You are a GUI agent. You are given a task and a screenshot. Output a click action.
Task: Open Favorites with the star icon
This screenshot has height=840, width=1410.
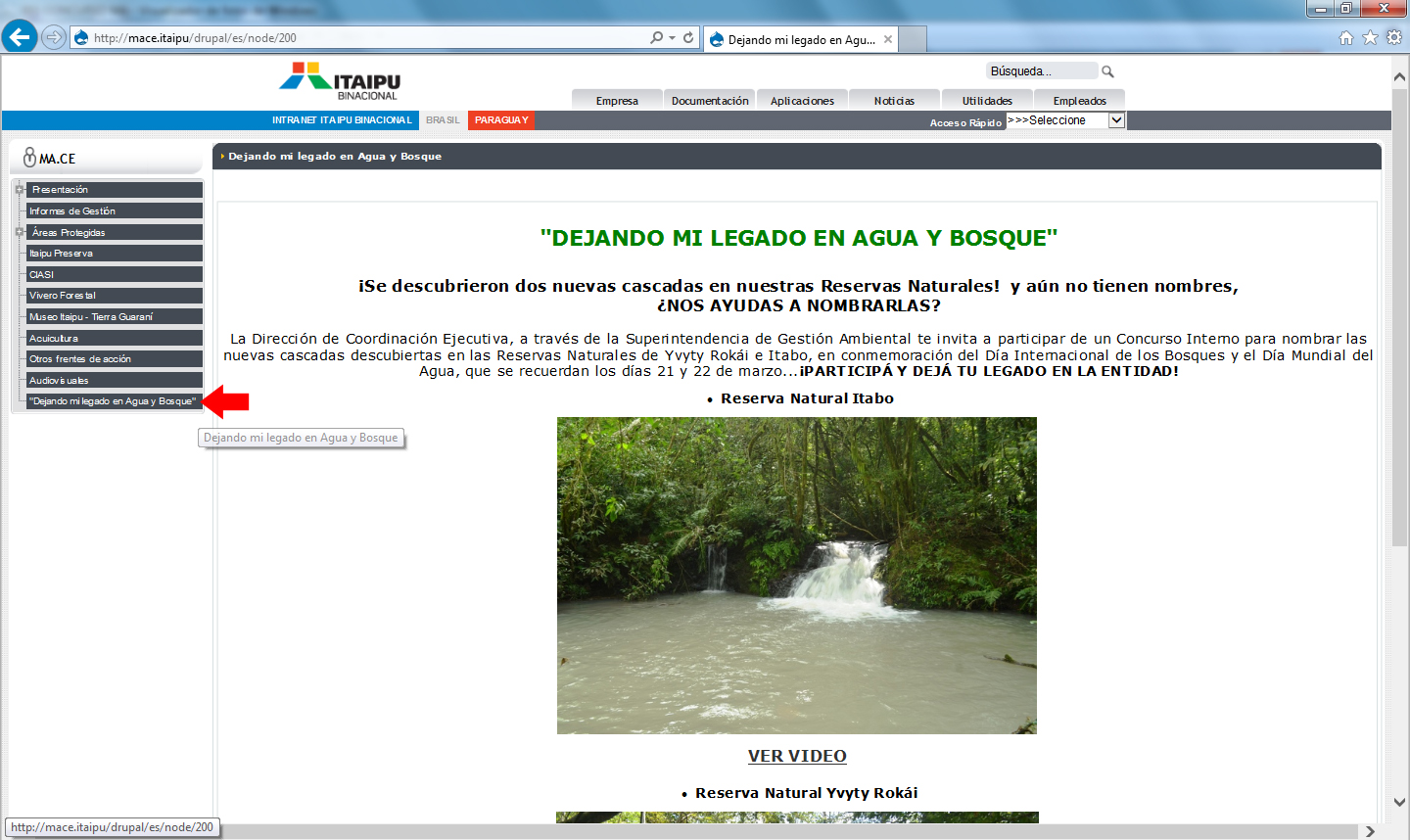[1370, 37]
